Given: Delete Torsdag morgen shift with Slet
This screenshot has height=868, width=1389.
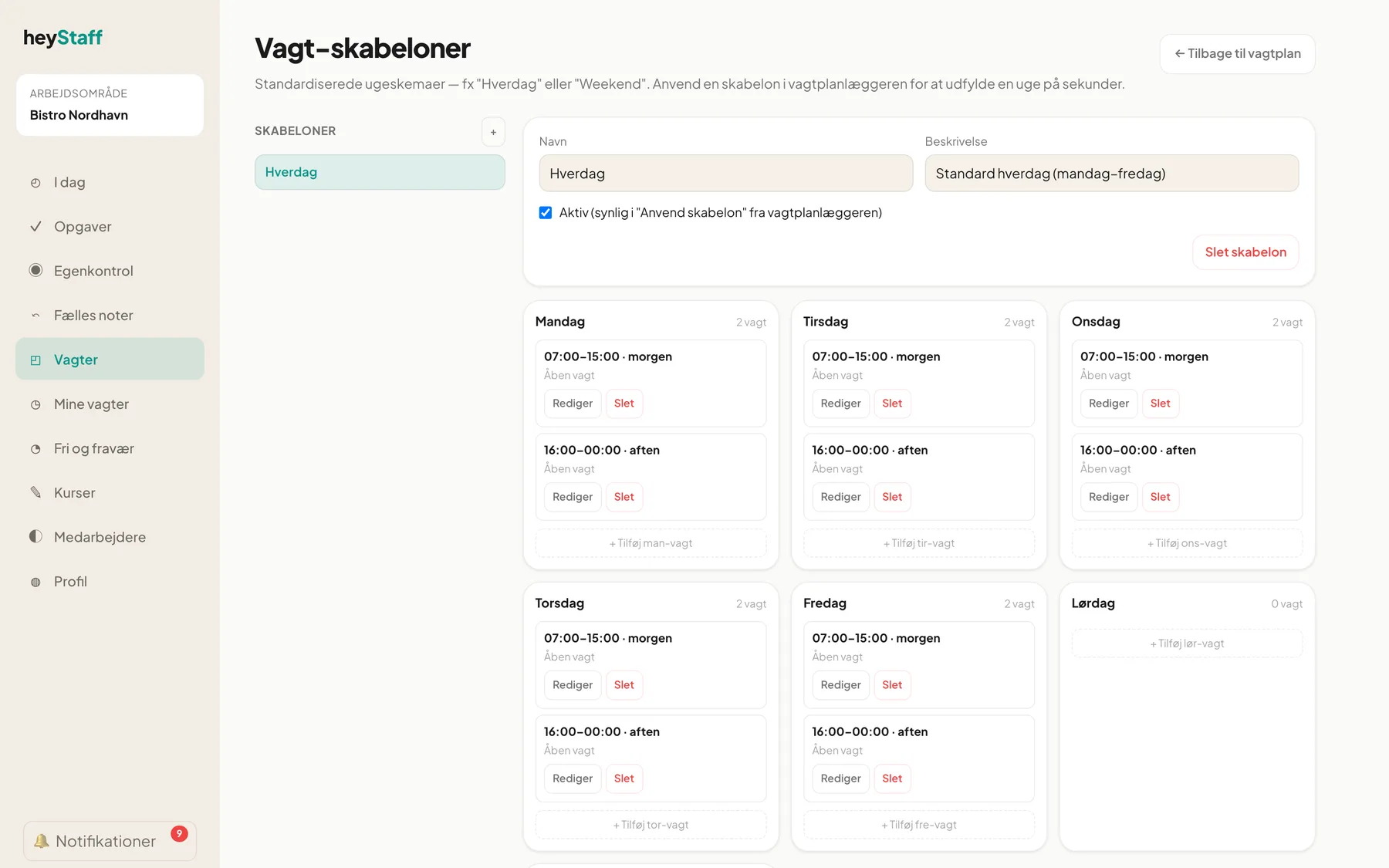Looking at the screenshot, I should (624, 685).
